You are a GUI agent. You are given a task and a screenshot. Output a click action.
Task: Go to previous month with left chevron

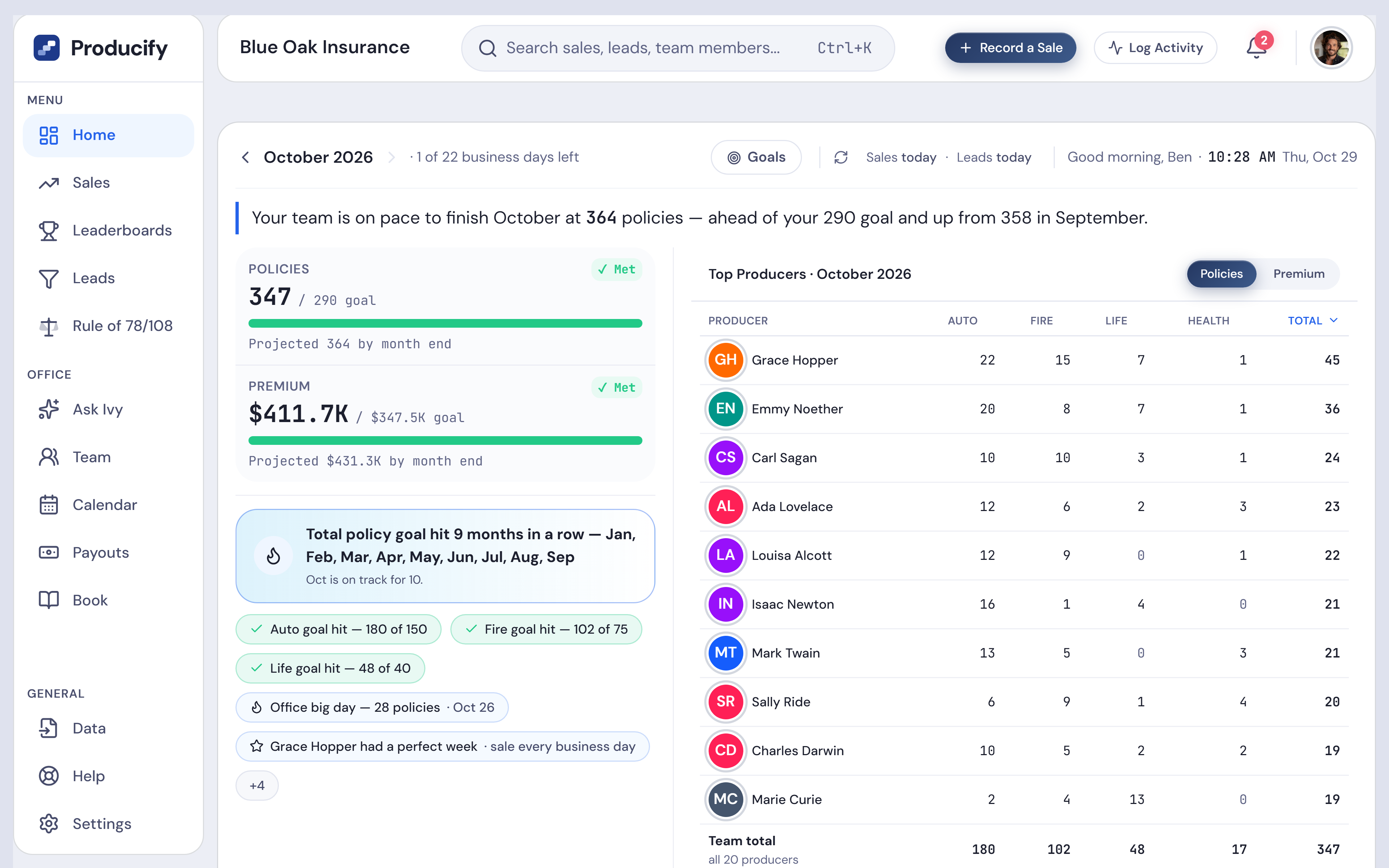[246, 157]
